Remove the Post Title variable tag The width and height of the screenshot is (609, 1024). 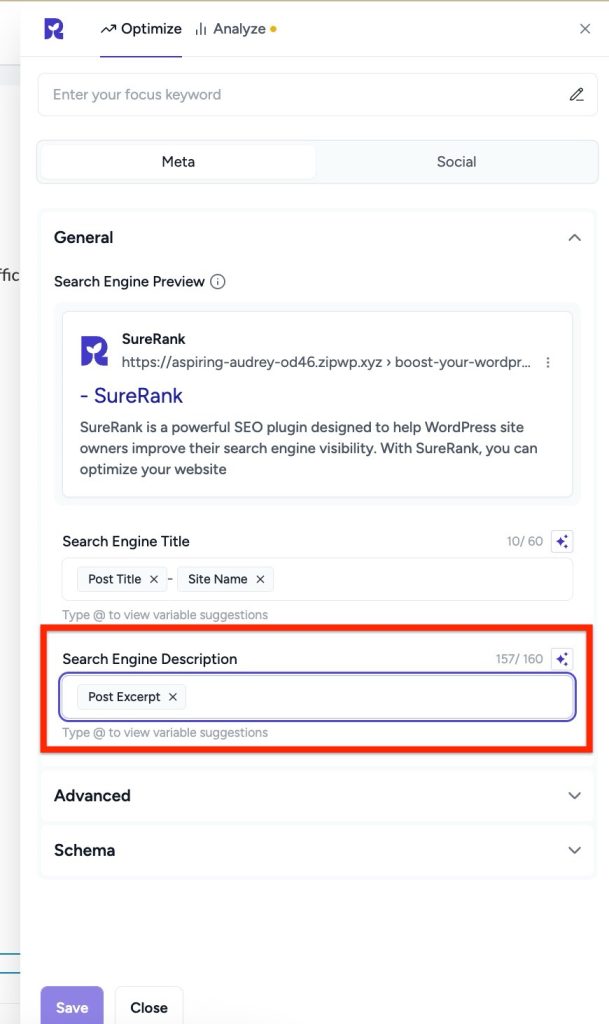click(x=154, y=580)
